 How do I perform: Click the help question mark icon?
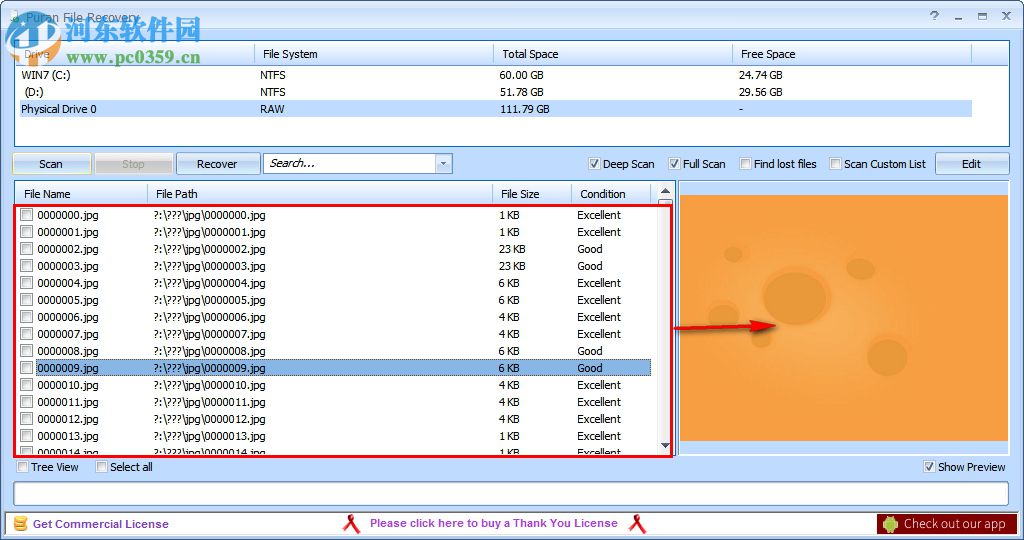[x=935, y=16]
